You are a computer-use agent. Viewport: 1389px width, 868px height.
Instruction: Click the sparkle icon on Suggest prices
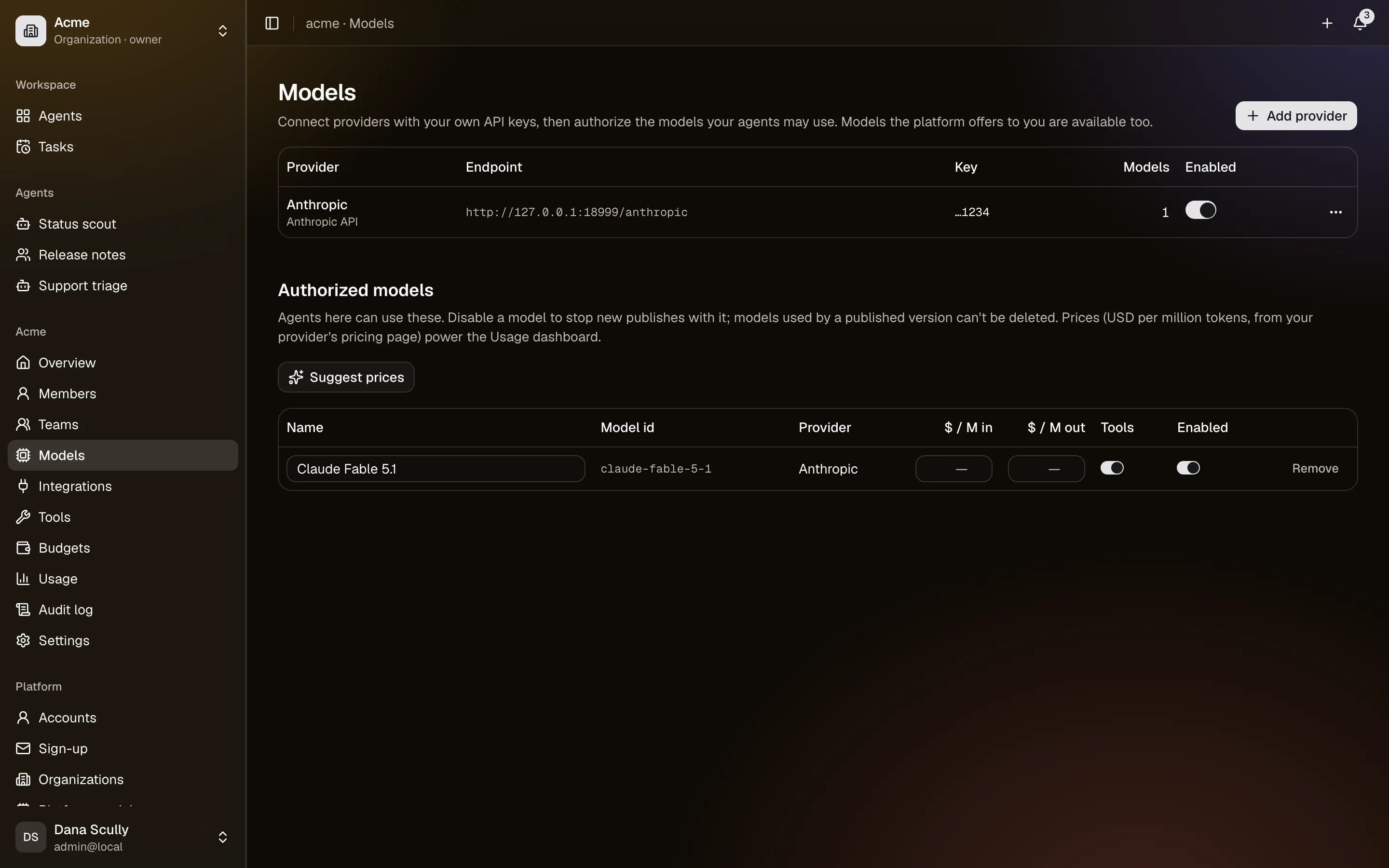296,377
